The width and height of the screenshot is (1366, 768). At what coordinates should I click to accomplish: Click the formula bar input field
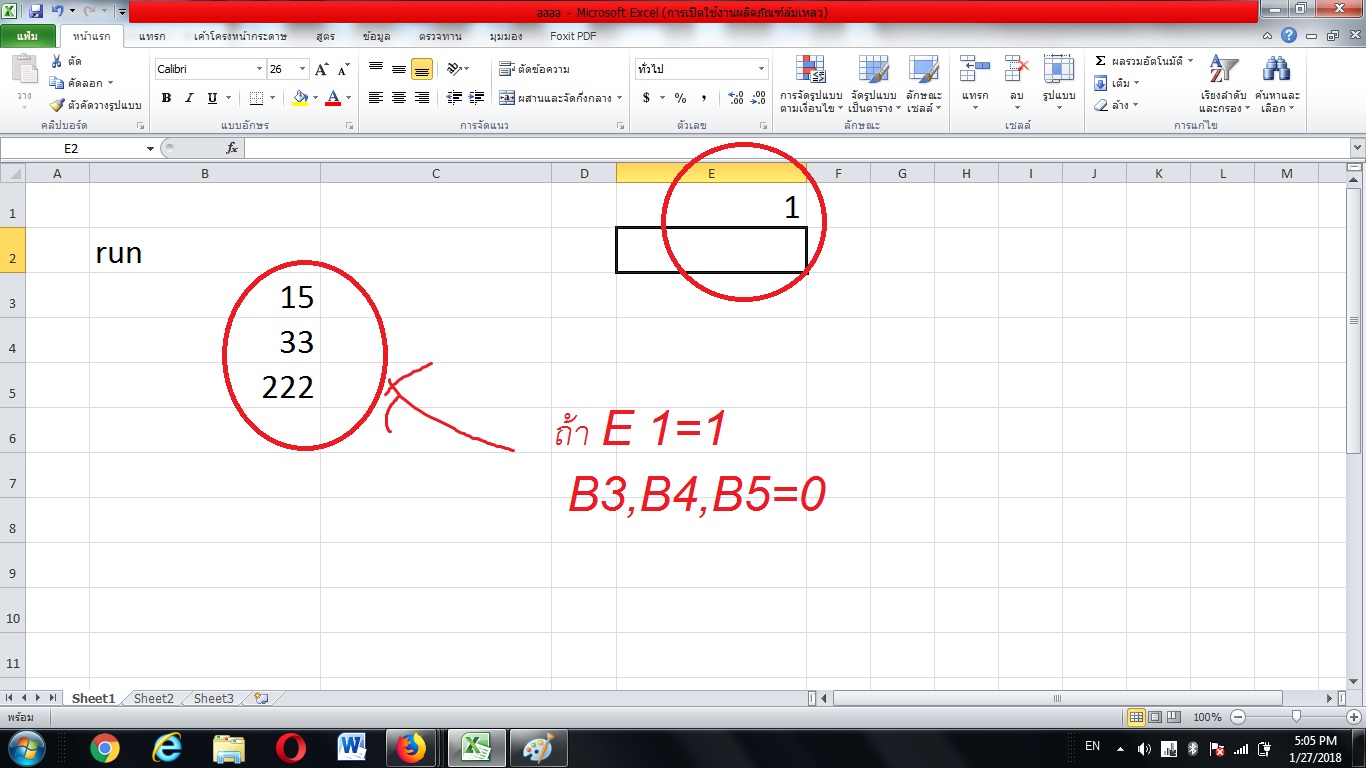point(797,148)
